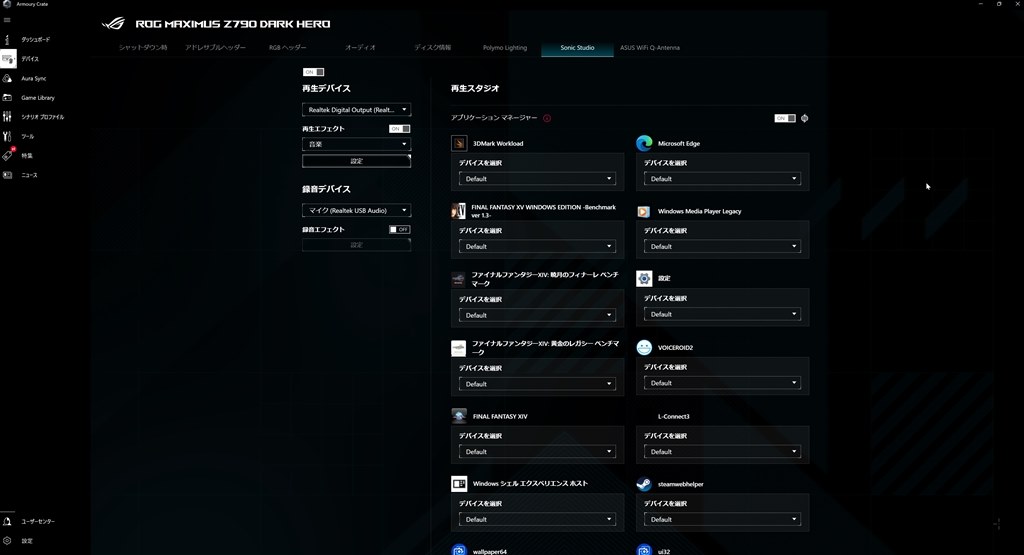Switch to the シャットダウン時 tab
This screenshot has height=555, width=1024.
coord(143,48)
